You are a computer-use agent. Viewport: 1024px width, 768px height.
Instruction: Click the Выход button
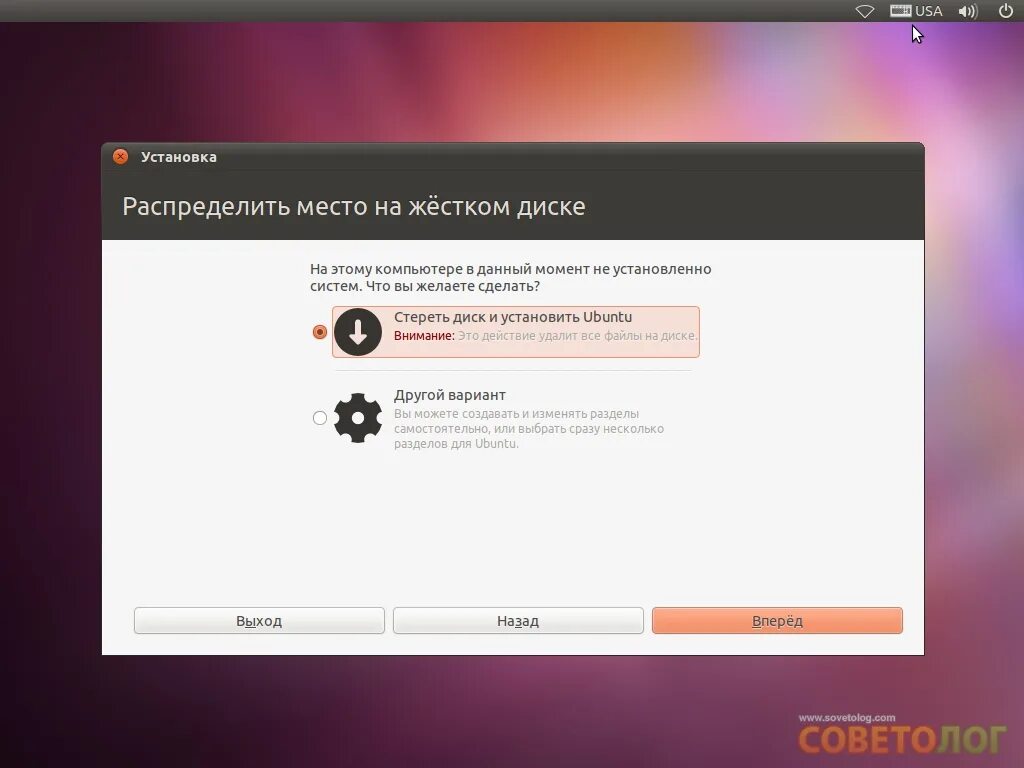point(259,620)
